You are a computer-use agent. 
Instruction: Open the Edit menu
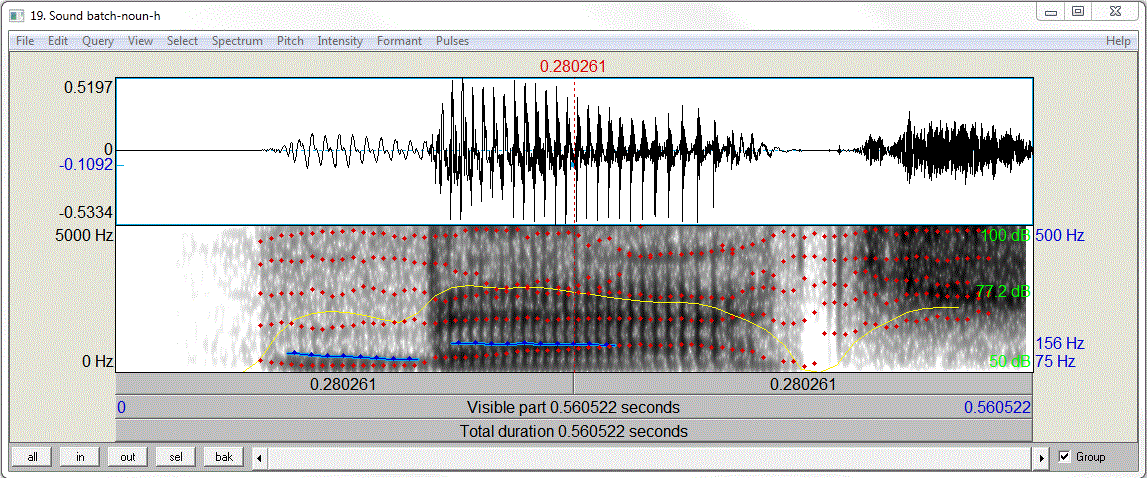pyautogui.click(x=58, y=41)
